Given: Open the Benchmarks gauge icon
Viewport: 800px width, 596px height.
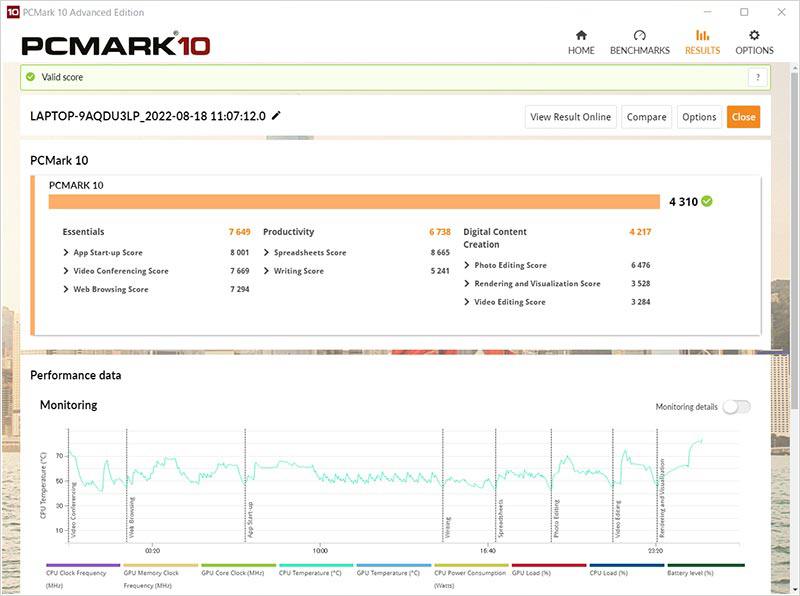Looking at the screenshot, I should click(x=639, y=36).
